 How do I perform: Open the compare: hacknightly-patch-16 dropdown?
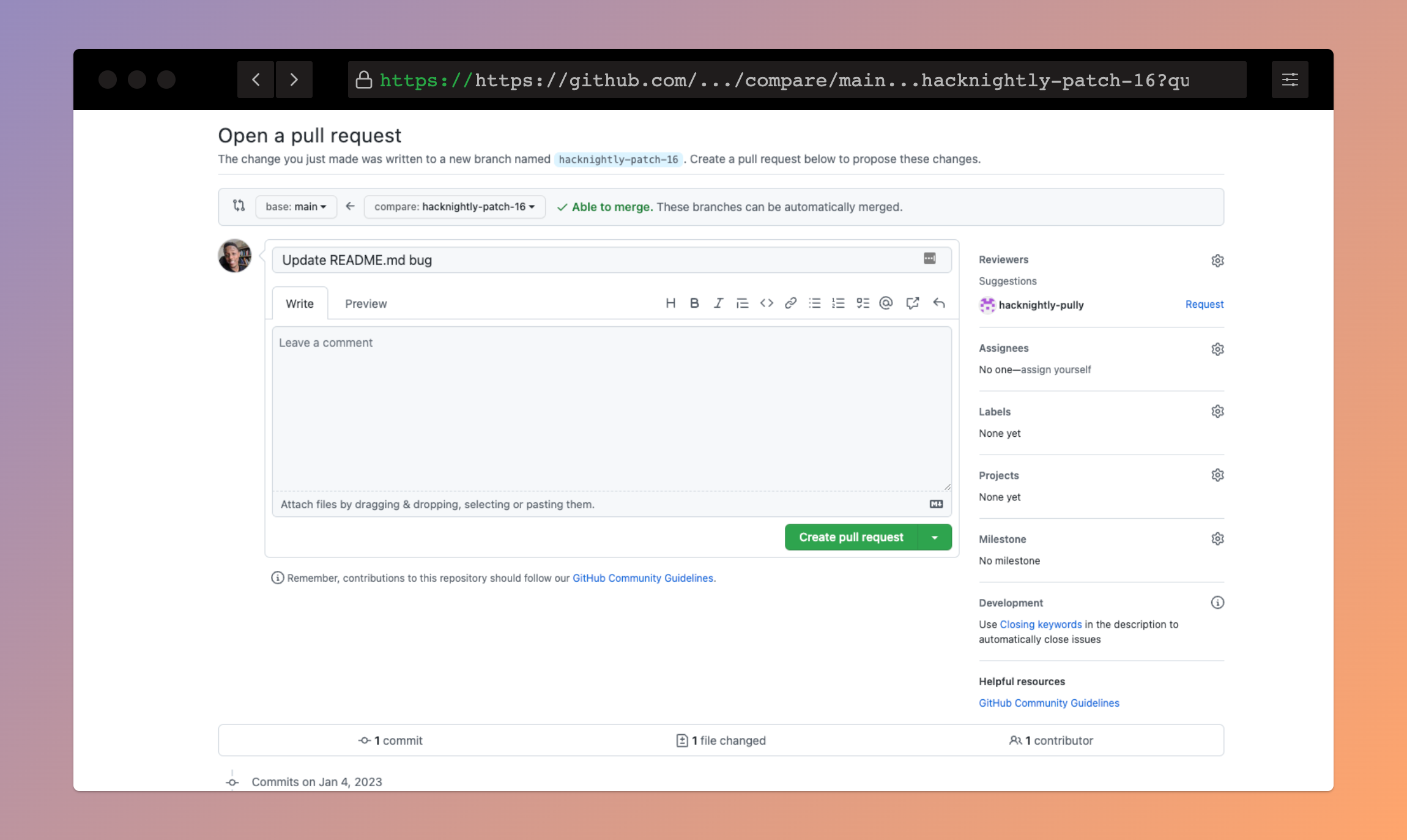click(455, 207)
